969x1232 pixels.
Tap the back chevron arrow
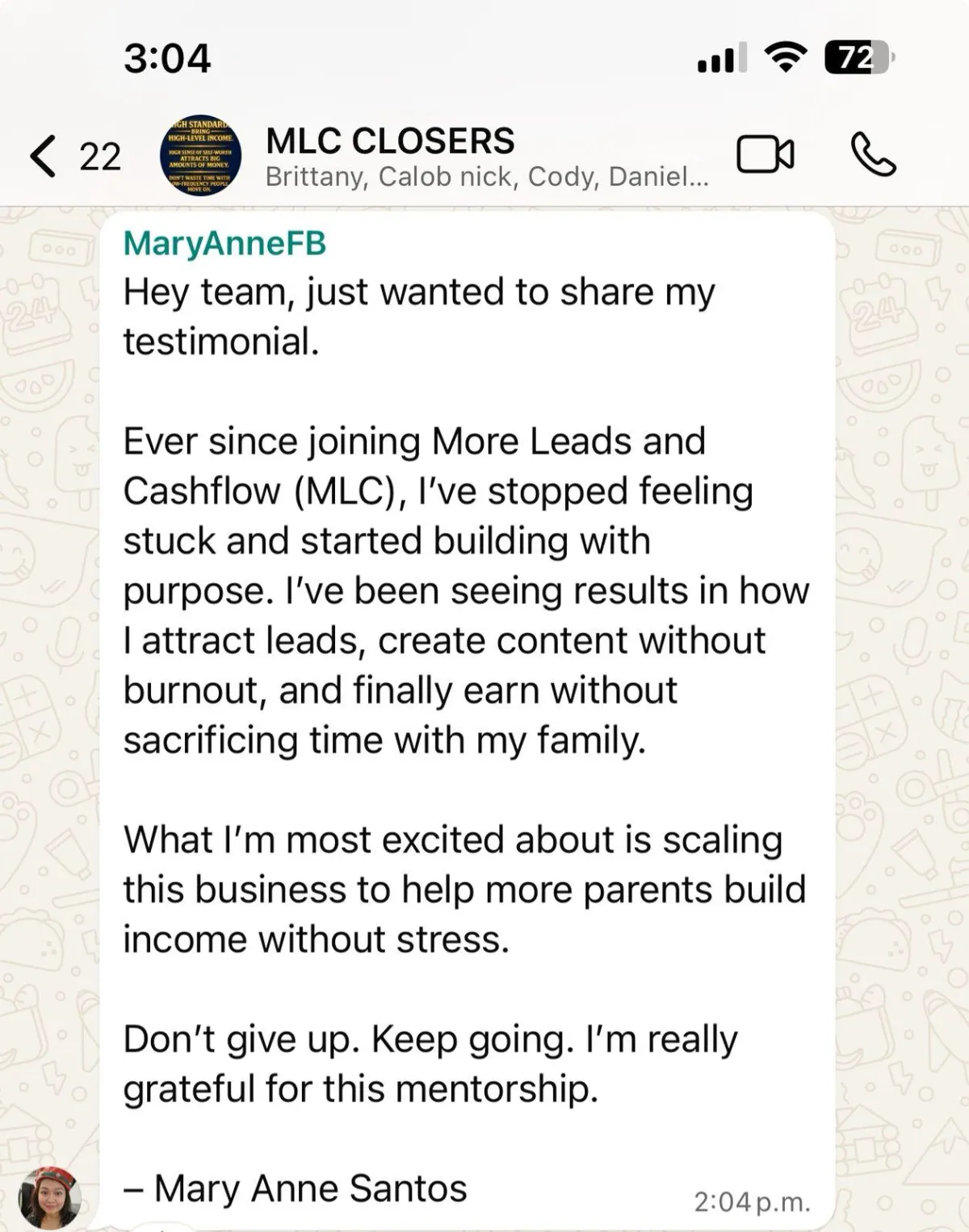(44, 156)
